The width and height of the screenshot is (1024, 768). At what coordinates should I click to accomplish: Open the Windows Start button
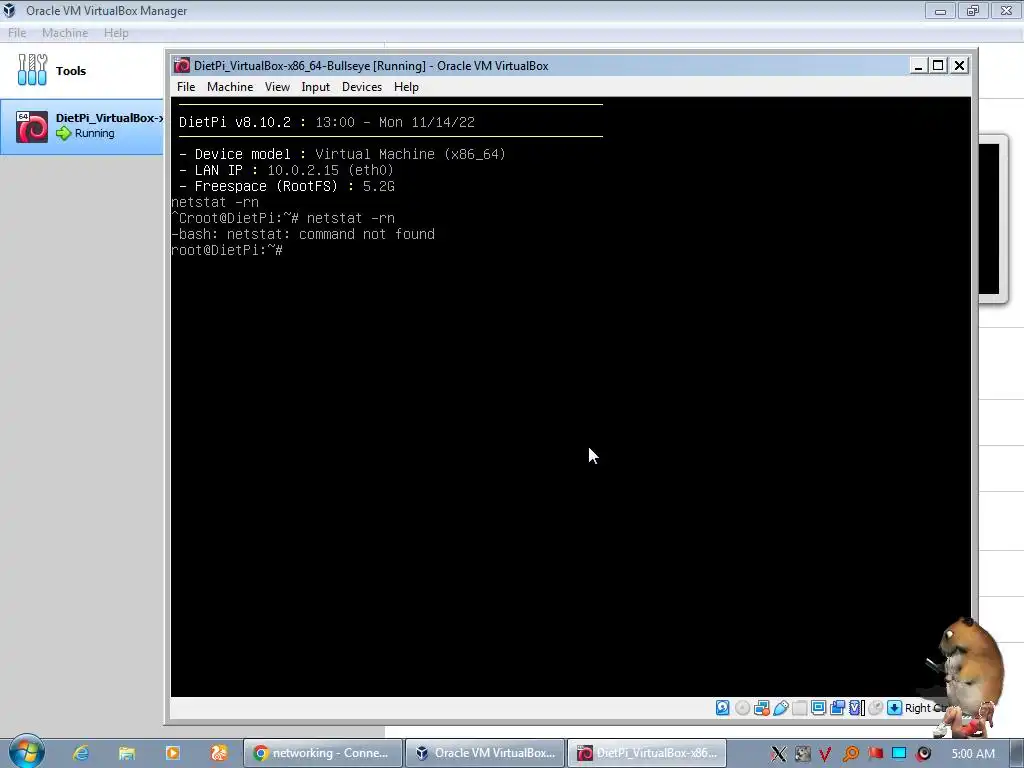26,752
